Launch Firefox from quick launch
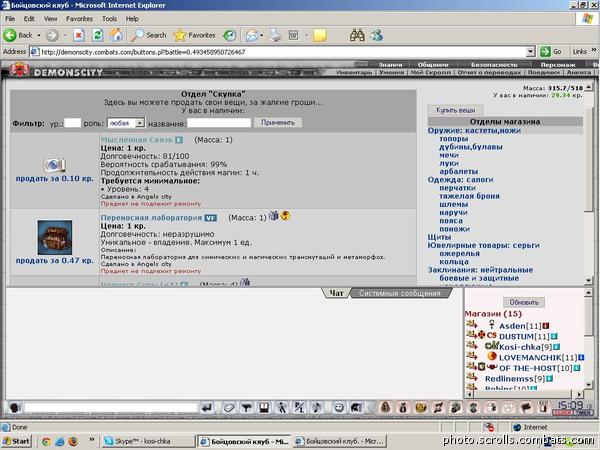The width and height of the screenshot is (600, 450). click(73, 441)
